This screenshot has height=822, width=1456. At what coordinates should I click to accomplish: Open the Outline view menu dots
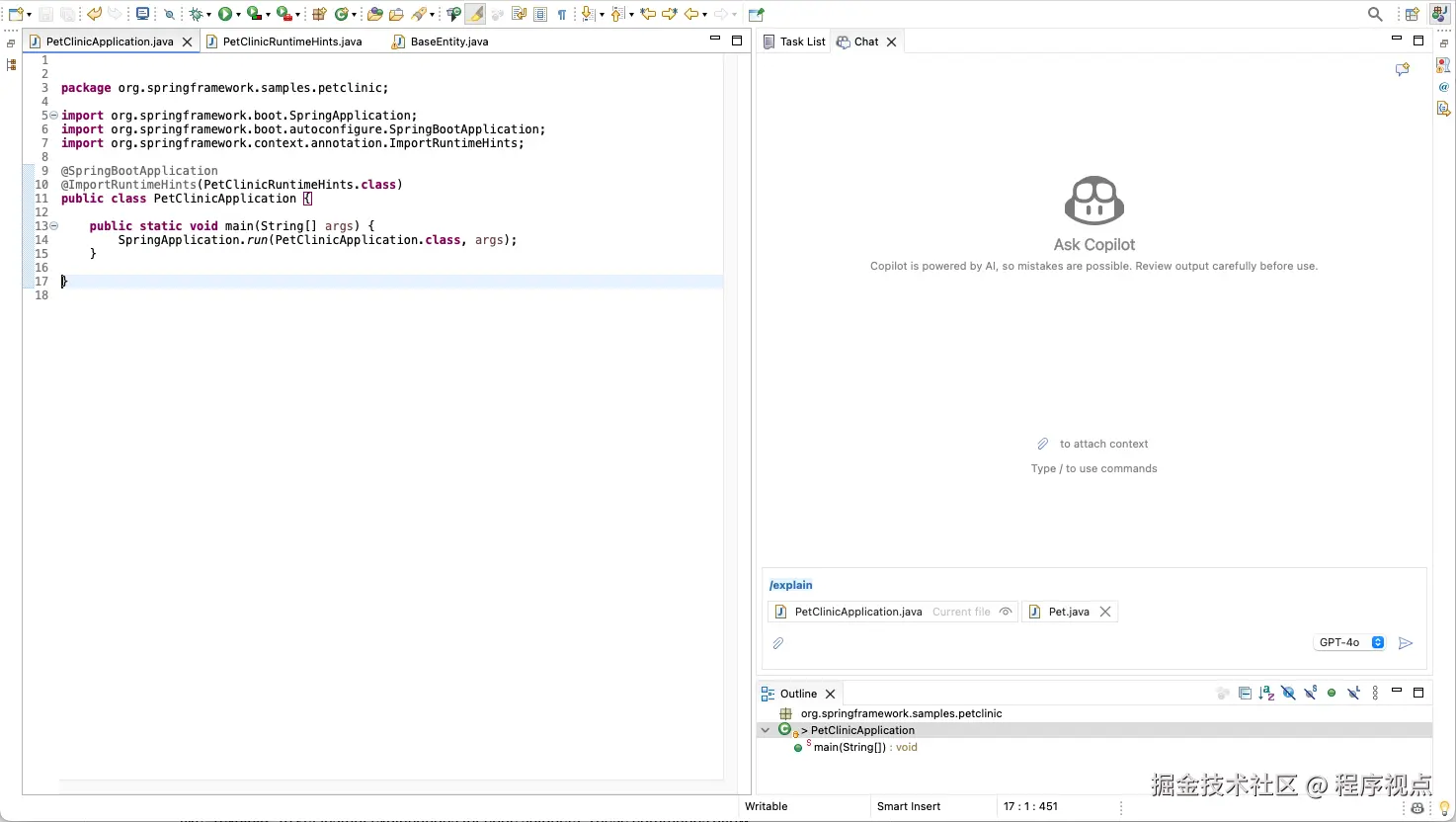pyautogui.click(x=1375, y=694)
